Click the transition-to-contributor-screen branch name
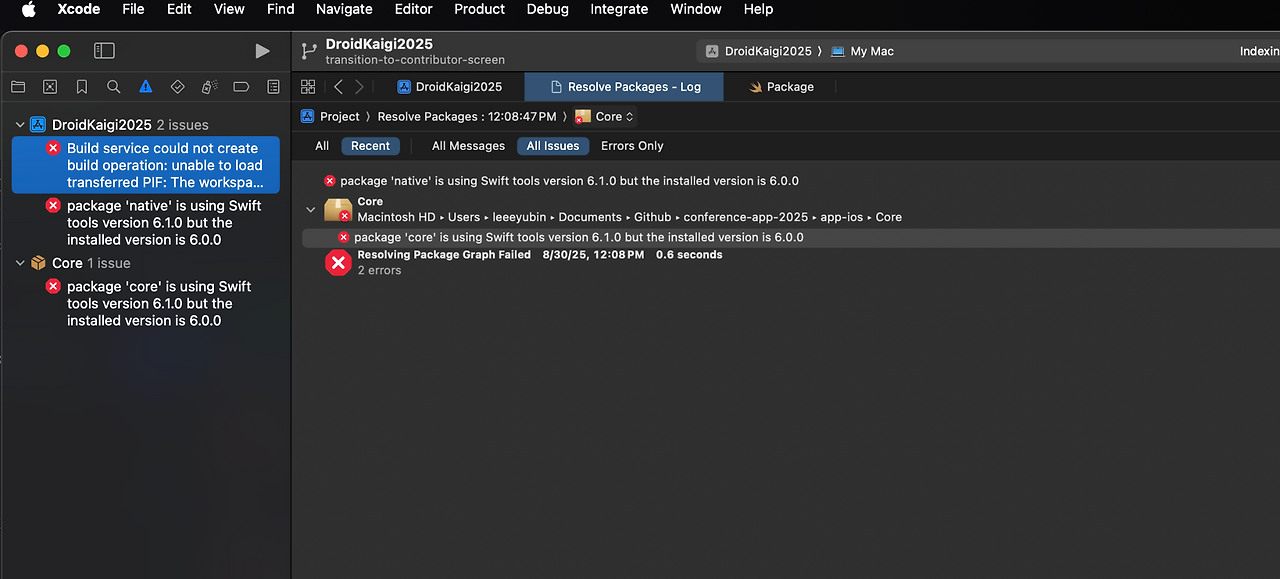The height and width of the screenshot is (579, 1280). coord(415,60)
